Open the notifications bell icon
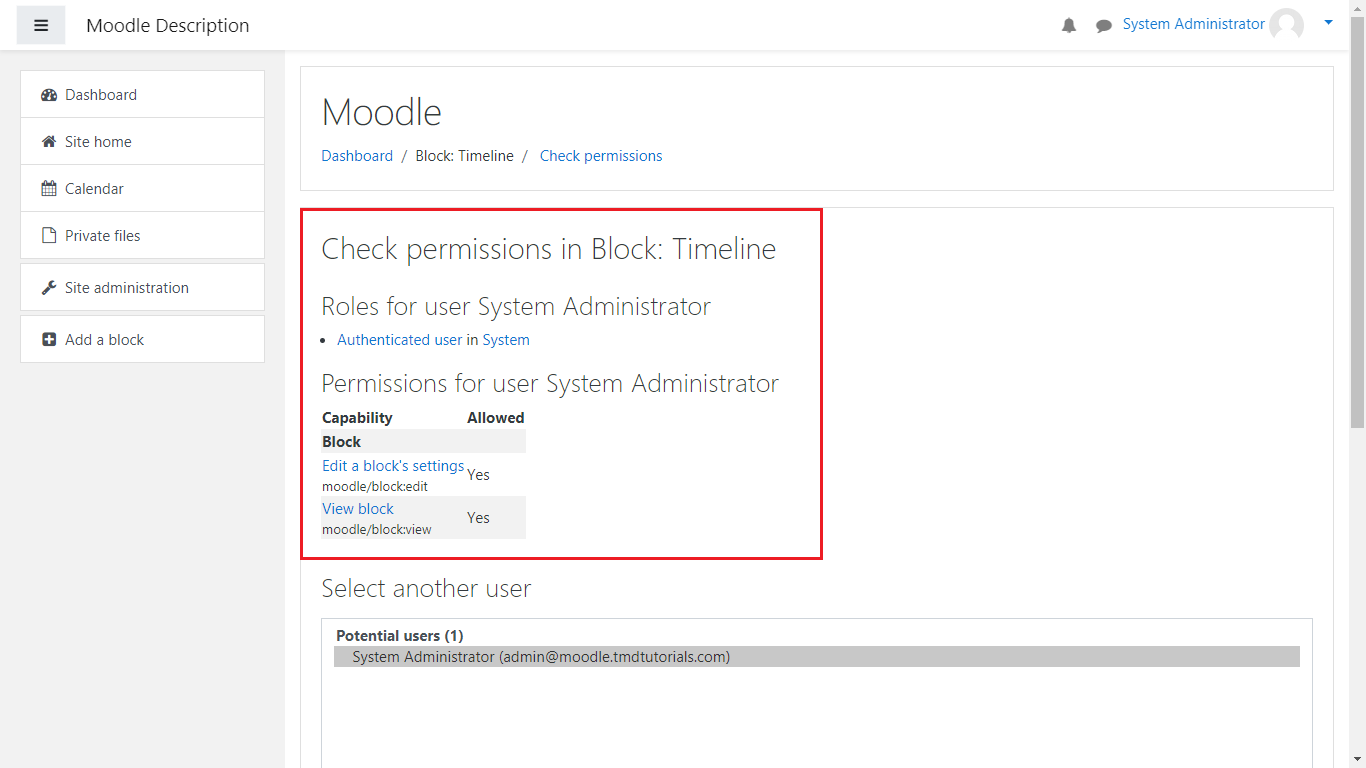Viewport: 1366px width, 768px height. [x=1069, y=26]
